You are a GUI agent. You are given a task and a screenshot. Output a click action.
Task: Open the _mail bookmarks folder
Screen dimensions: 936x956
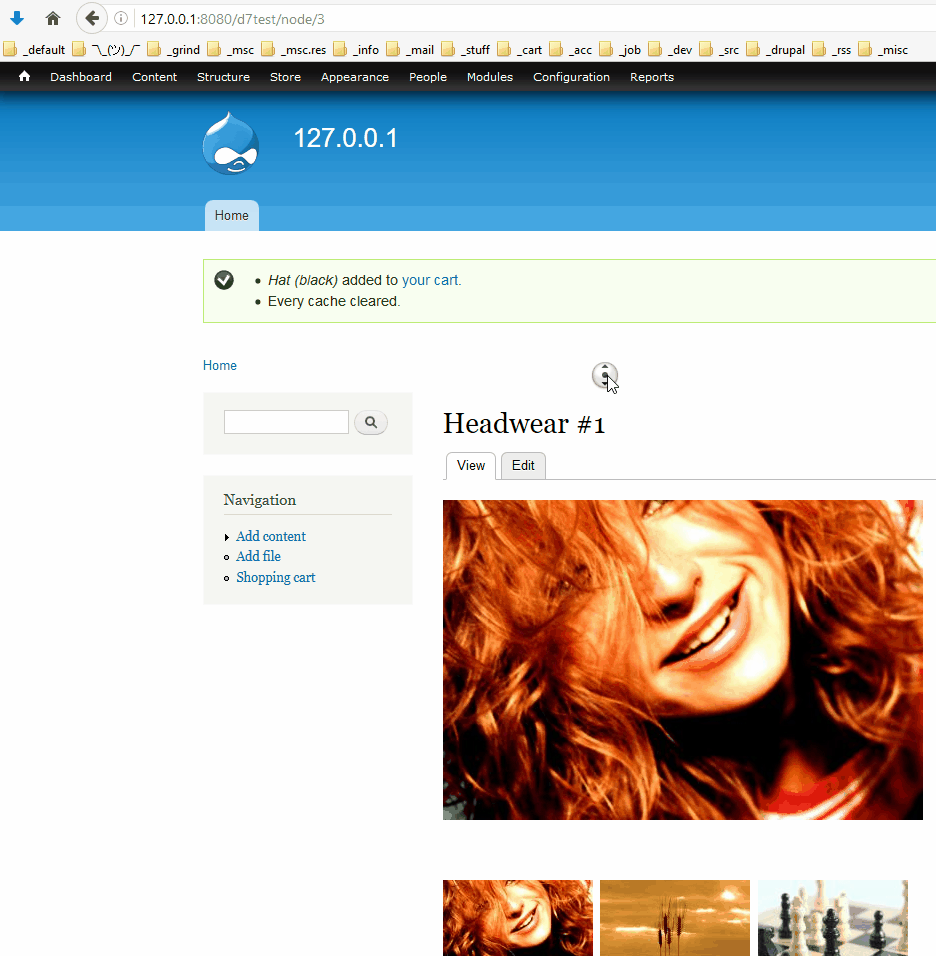pyautogui.click(x=410, y=50)
